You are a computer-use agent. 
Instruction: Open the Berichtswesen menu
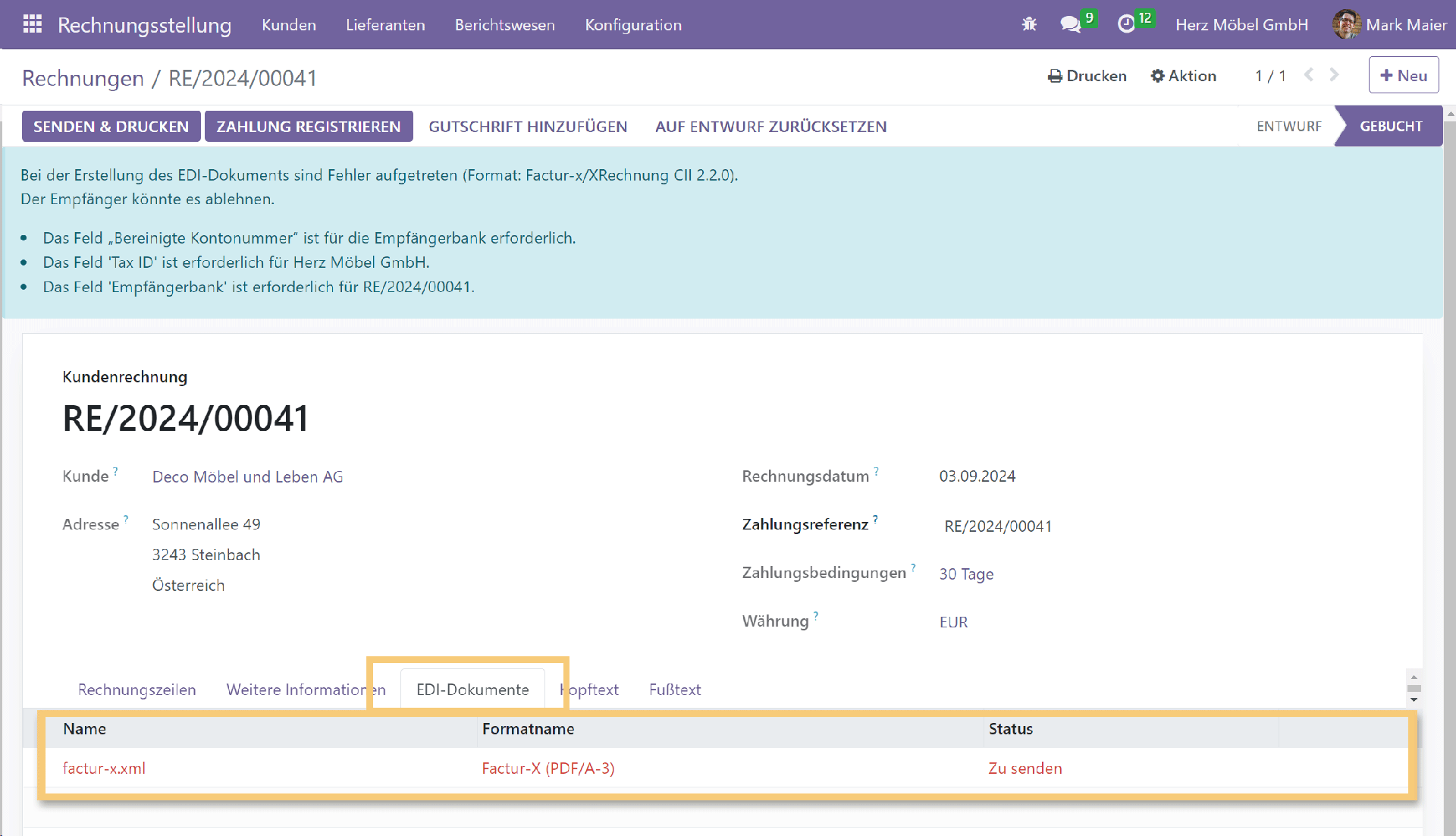point(504,25)
